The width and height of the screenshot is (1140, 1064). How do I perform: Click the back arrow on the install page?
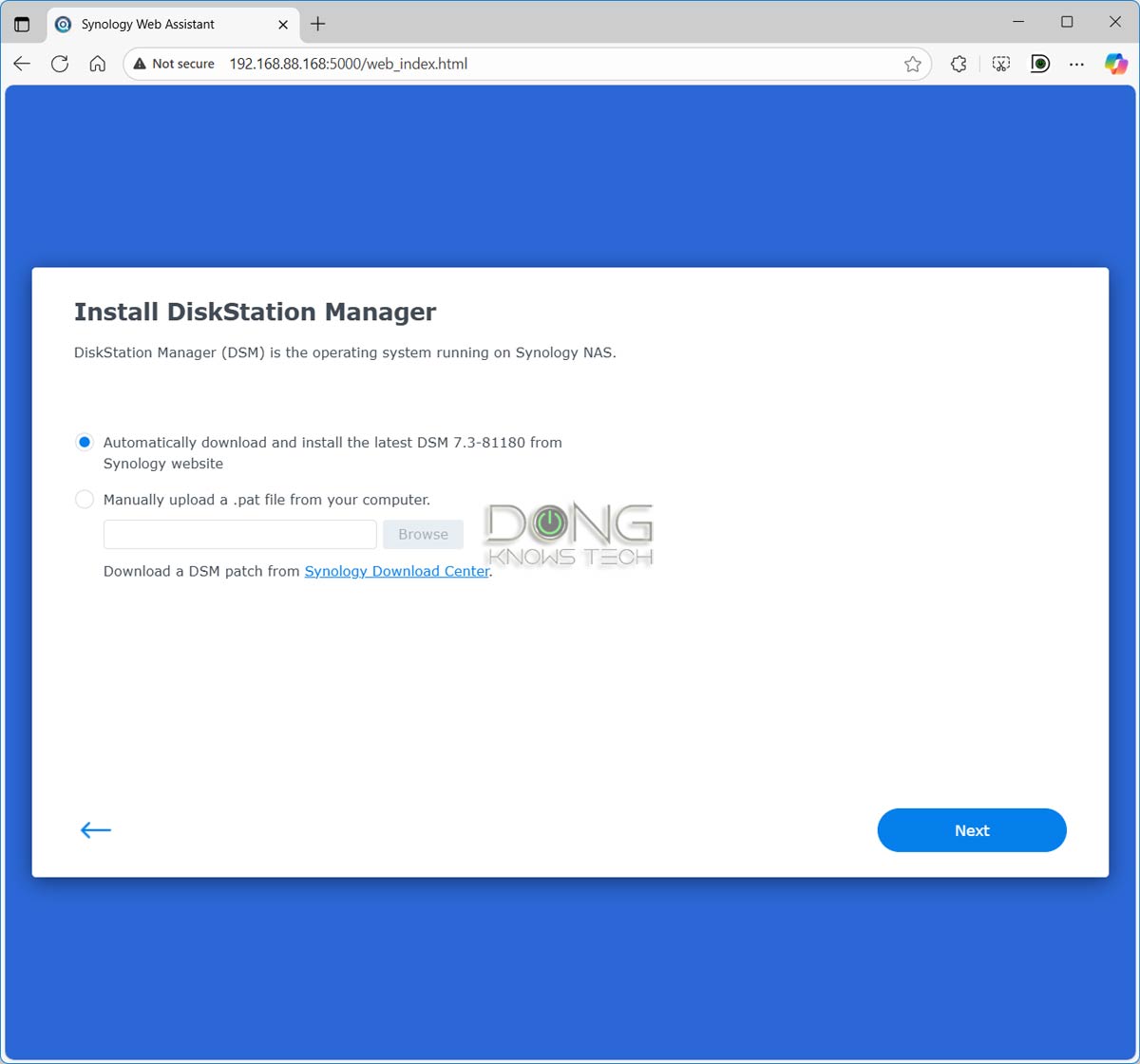(95, 829)
